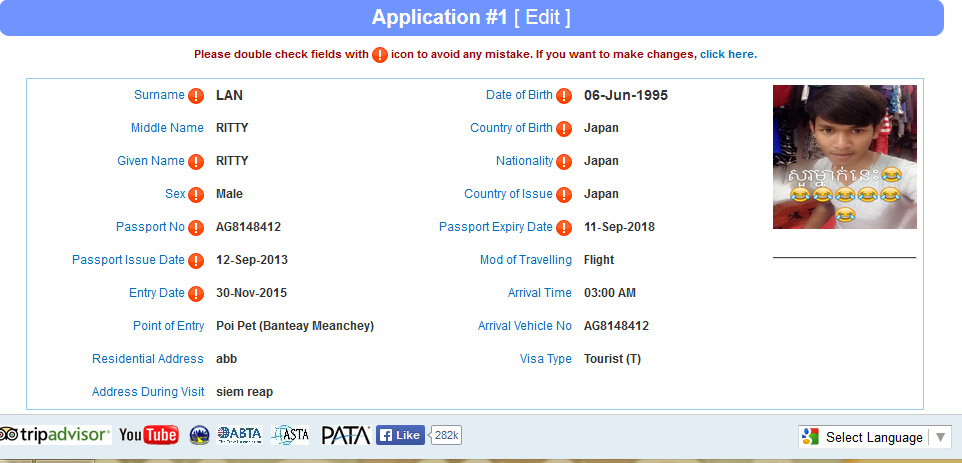Click the Country of Birth value Japan
The image size is (962, 463).
coord(601,128)
